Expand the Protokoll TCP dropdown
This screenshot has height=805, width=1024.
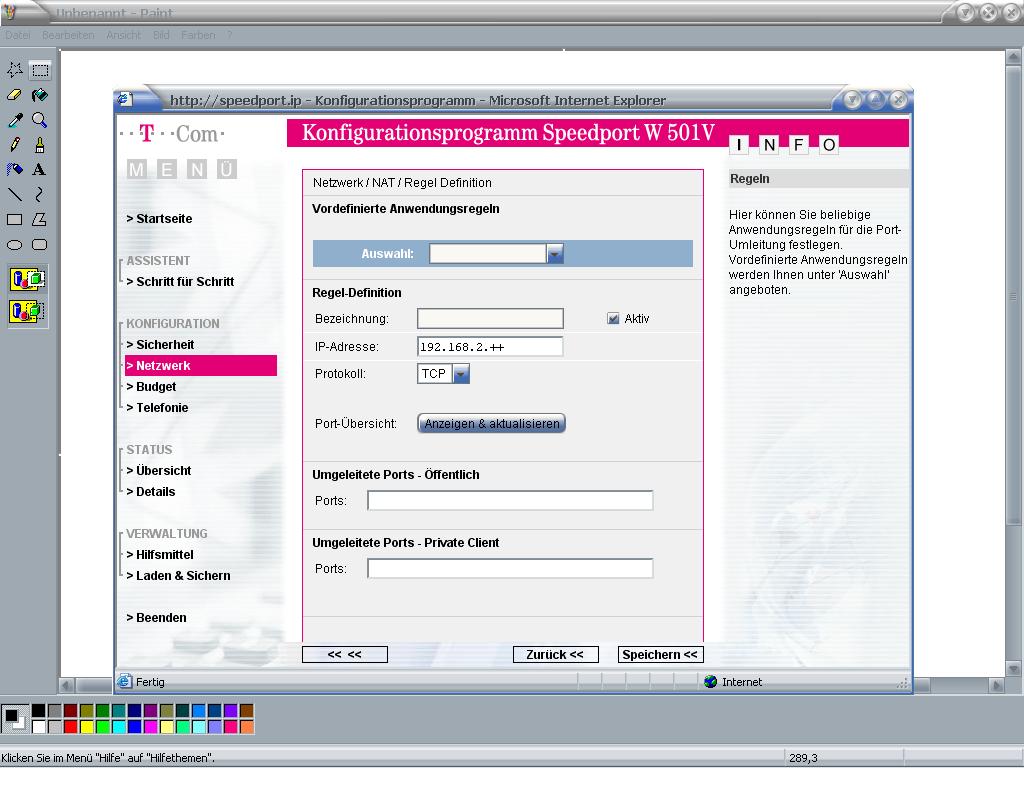click(461, 374)
